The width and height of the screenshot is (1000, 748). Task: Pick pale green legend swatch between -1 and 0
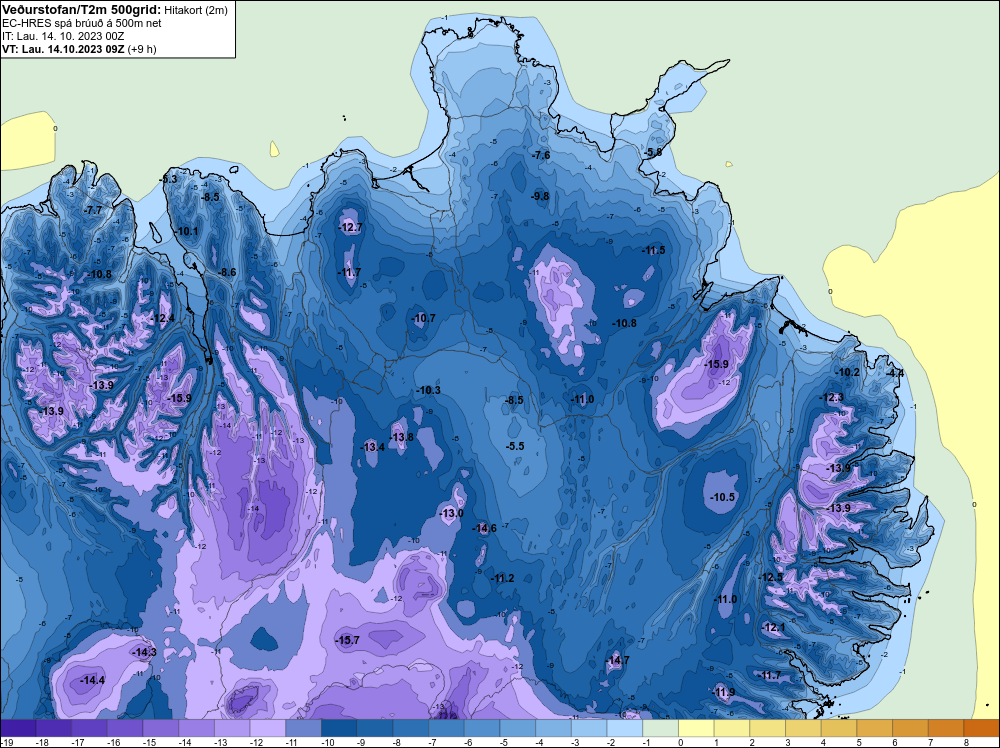click(661, 728)
